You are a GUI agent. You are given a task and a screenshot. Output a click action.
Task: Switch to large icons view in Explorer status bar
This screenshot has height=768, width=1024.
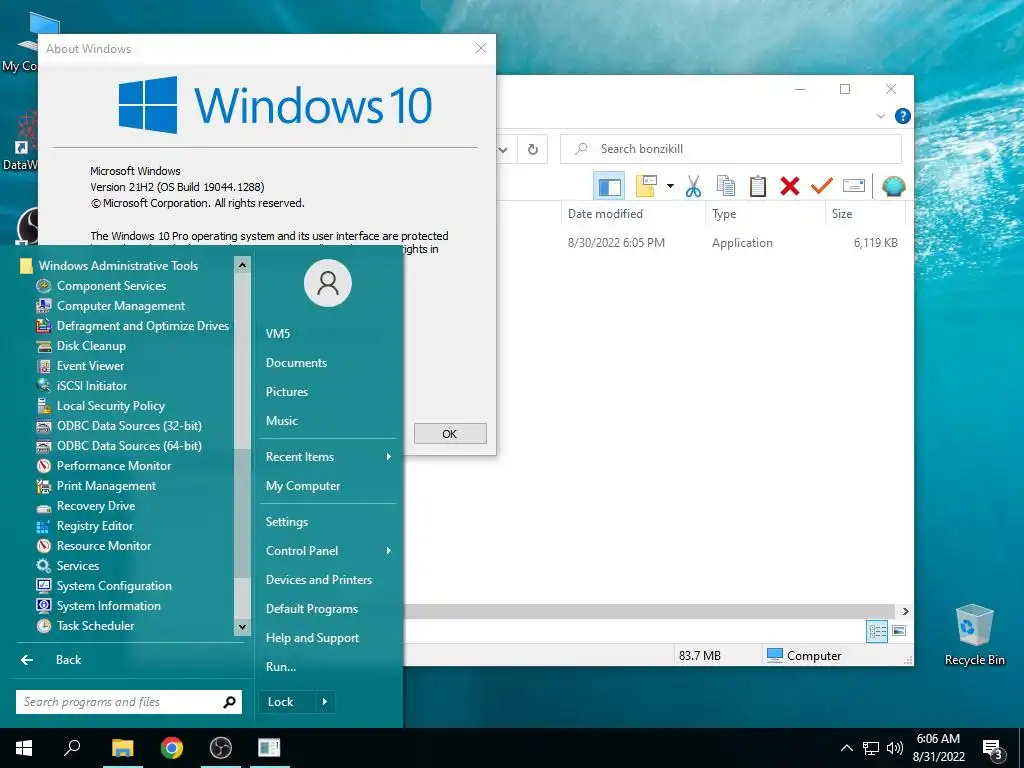899,631
